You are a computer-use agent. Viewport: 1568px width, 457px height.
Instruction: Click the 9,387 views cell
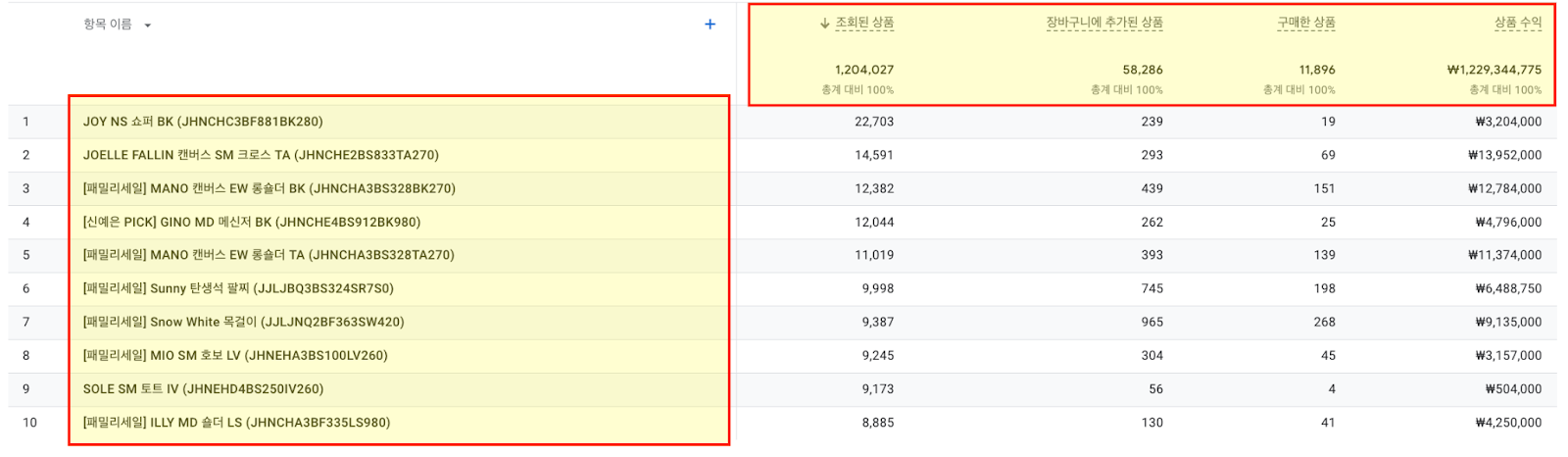(x=878, y=322)
